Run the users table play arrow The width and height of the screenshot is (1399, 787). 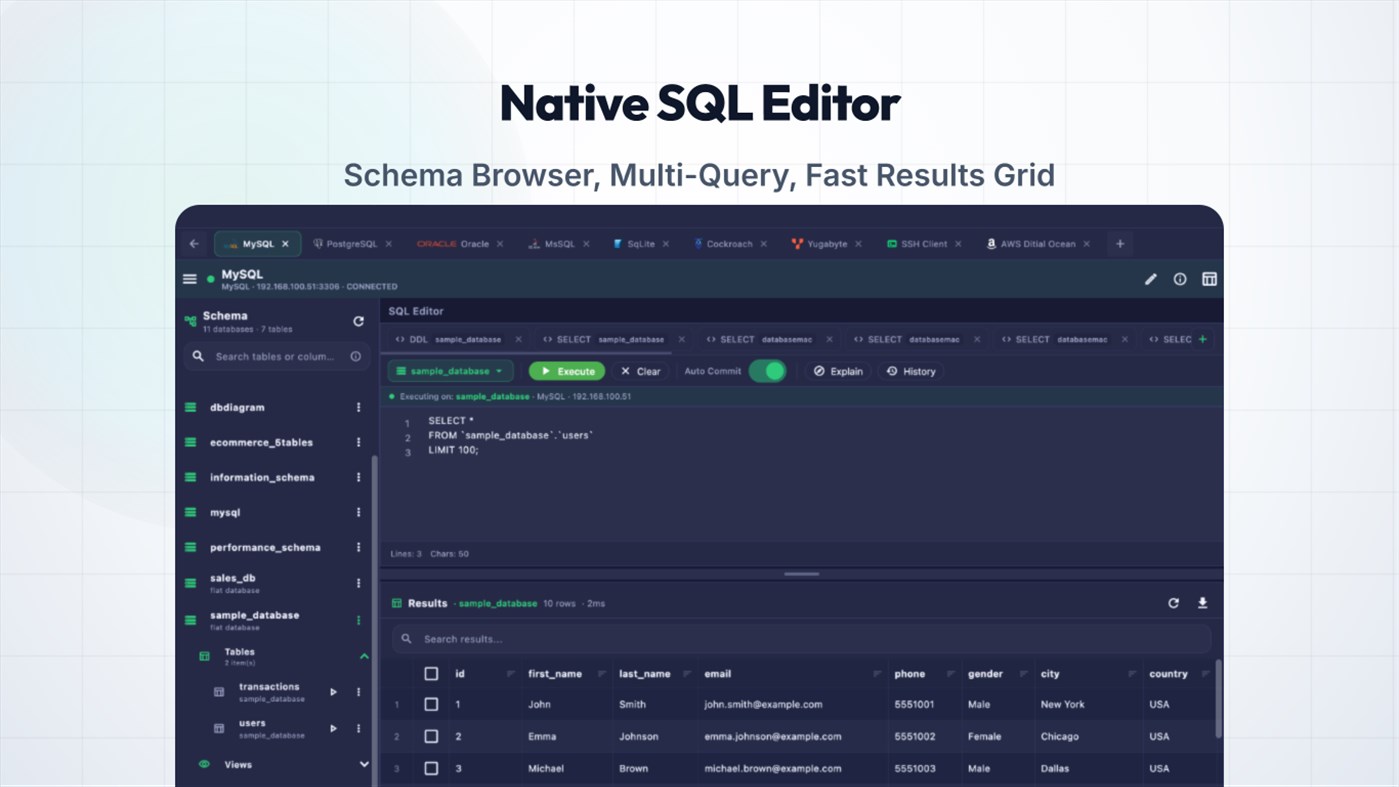point(334,728)
